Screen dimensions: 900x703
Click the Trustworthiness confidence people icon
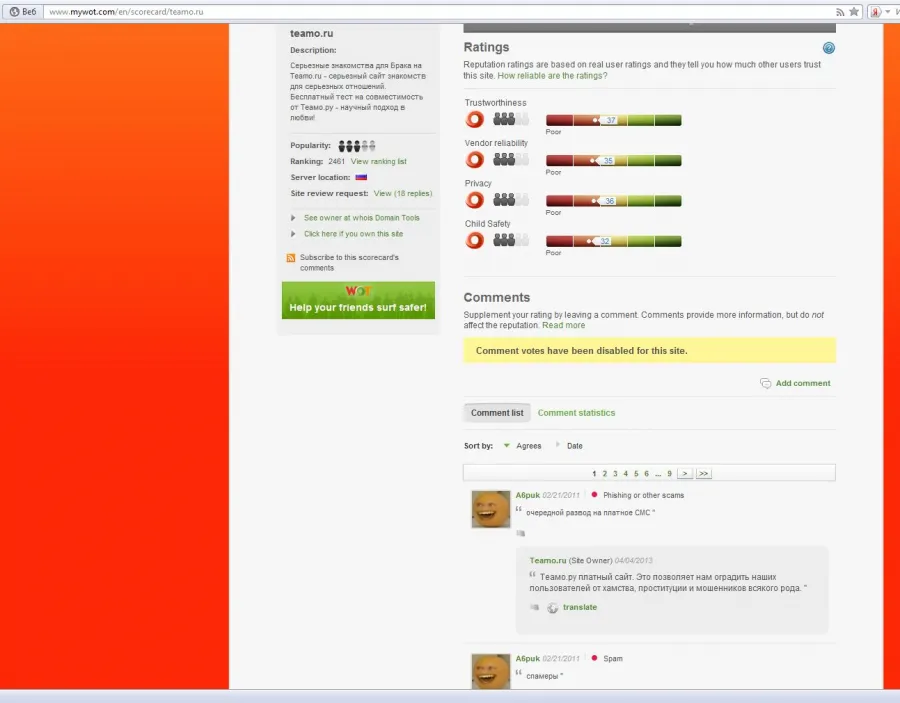[x=511, y=119]
